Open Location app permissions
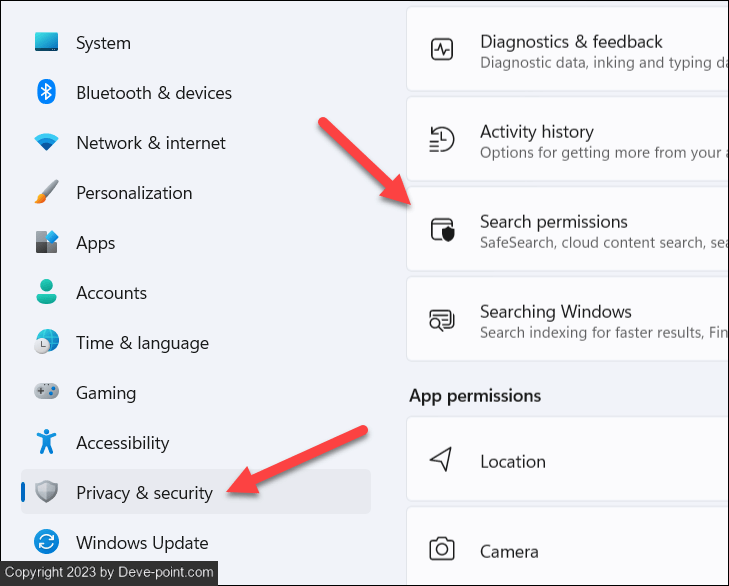Viewport: 729px width, 586px height. pos(513,462)
